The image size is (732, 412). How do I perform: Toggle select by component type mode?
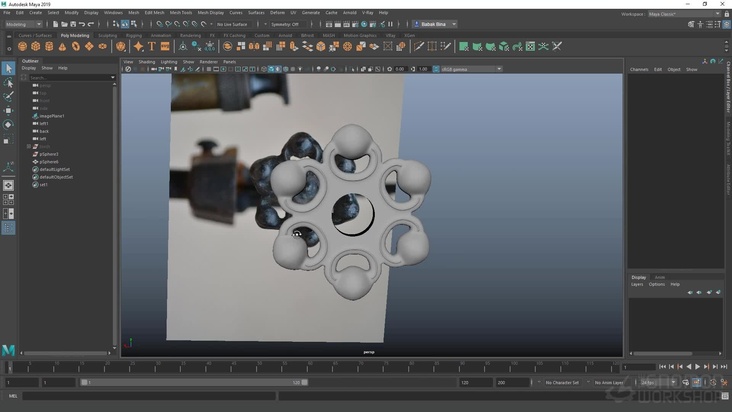point(134,24)
